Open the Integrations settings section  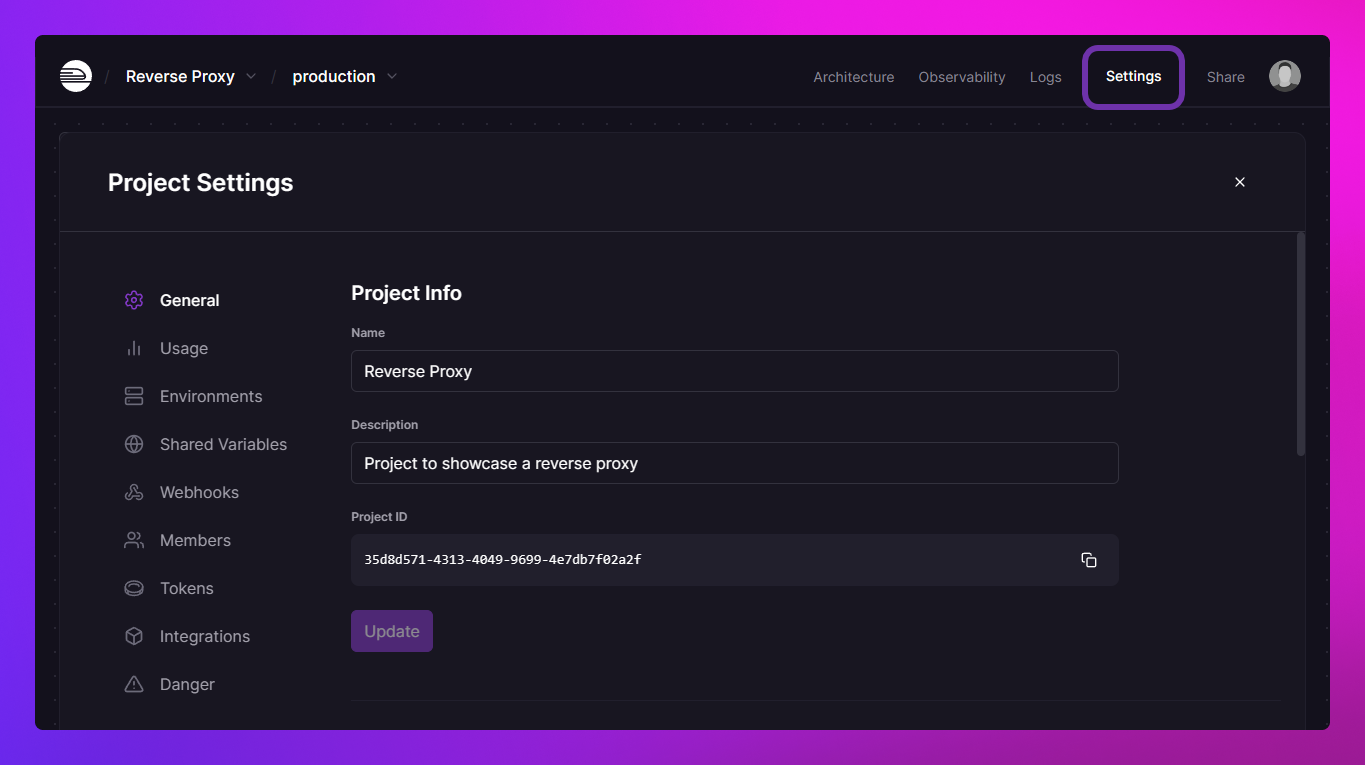click(205, 636)
